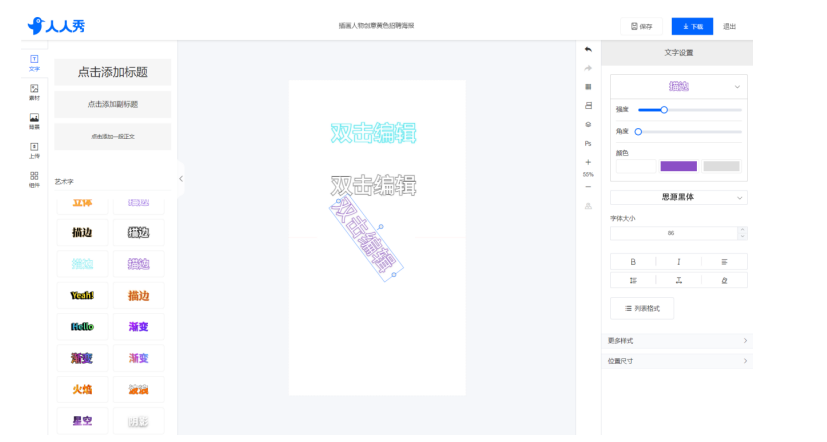Screen dimensions: 827x442
Task: Open the 素材 materials tab in sidebar
Action: 34,92
